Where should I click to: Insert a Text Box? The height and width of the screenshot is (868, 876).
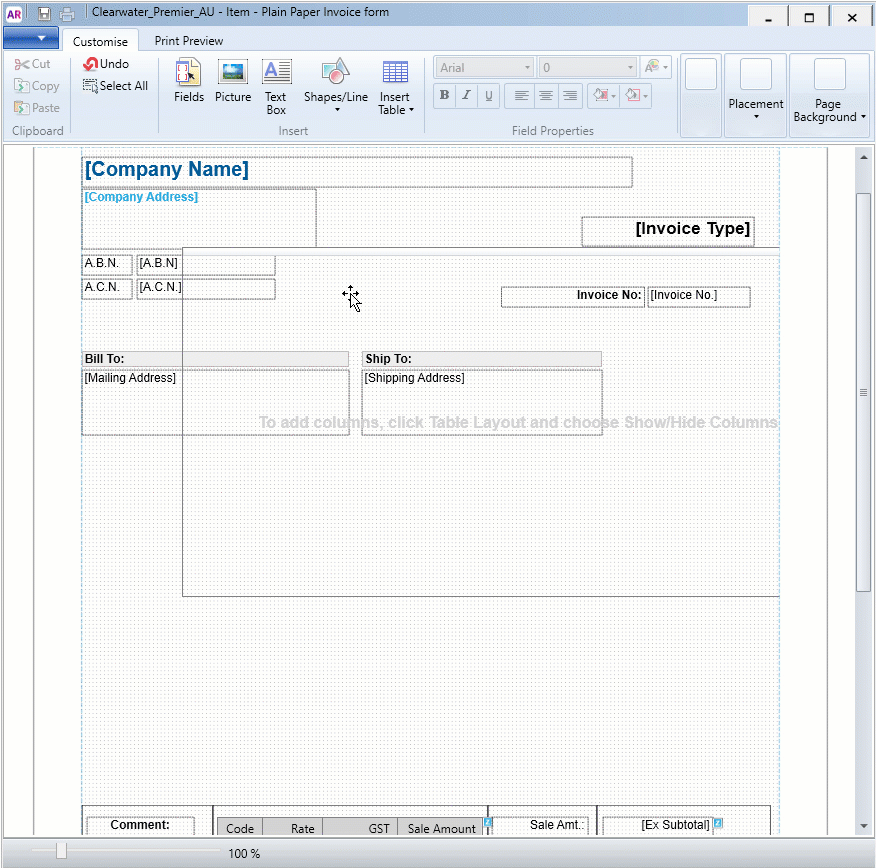(276, 87)
